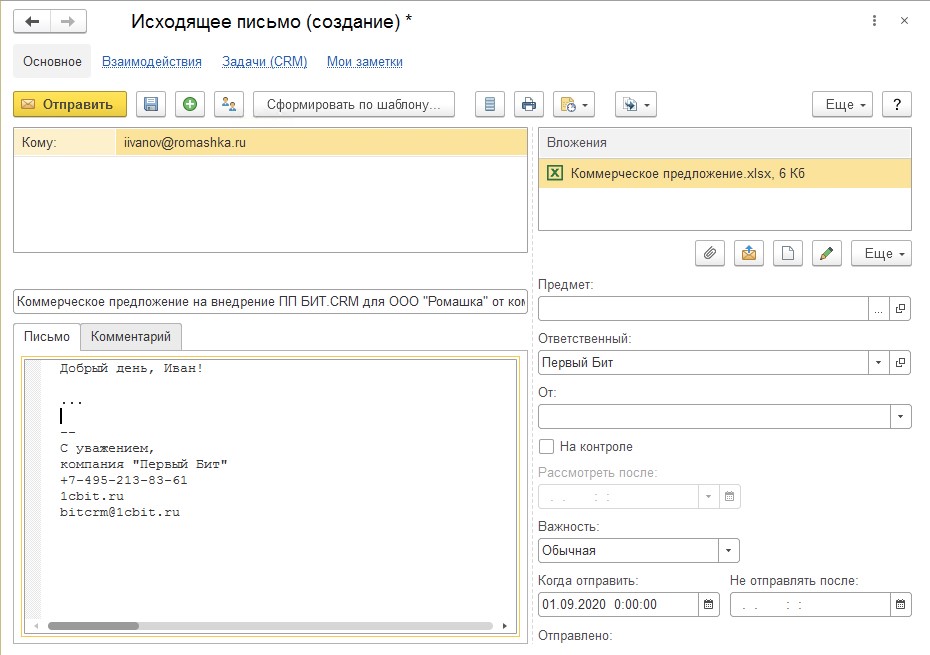Viewport: 930px width, 655px height.
Task: Click the printer icon in toolbar
Action: [529, 104]
